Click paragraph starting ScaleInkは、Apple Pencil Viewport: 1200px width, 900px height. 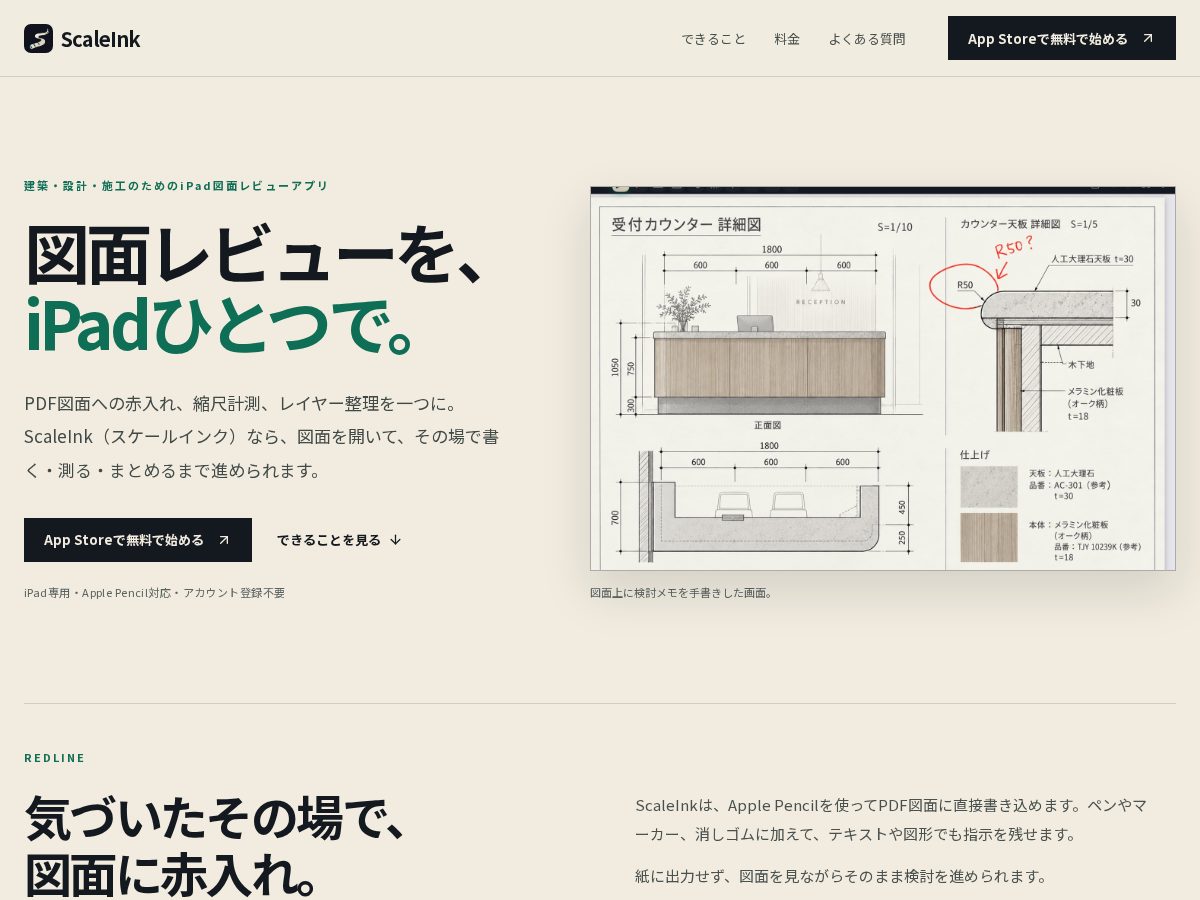892,819
